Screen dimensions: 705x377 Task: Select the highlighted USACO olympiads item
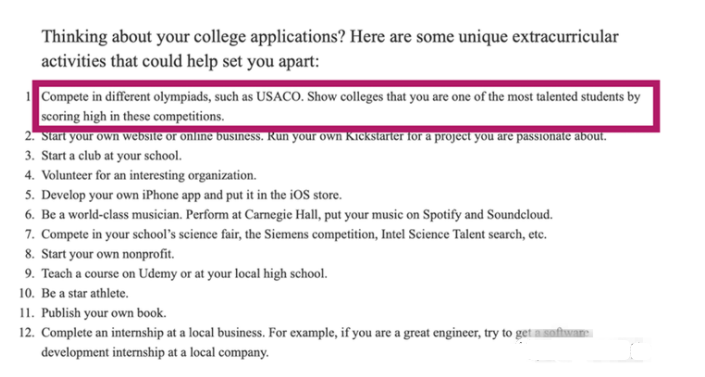pyautogui.click(x=346, y=106)
